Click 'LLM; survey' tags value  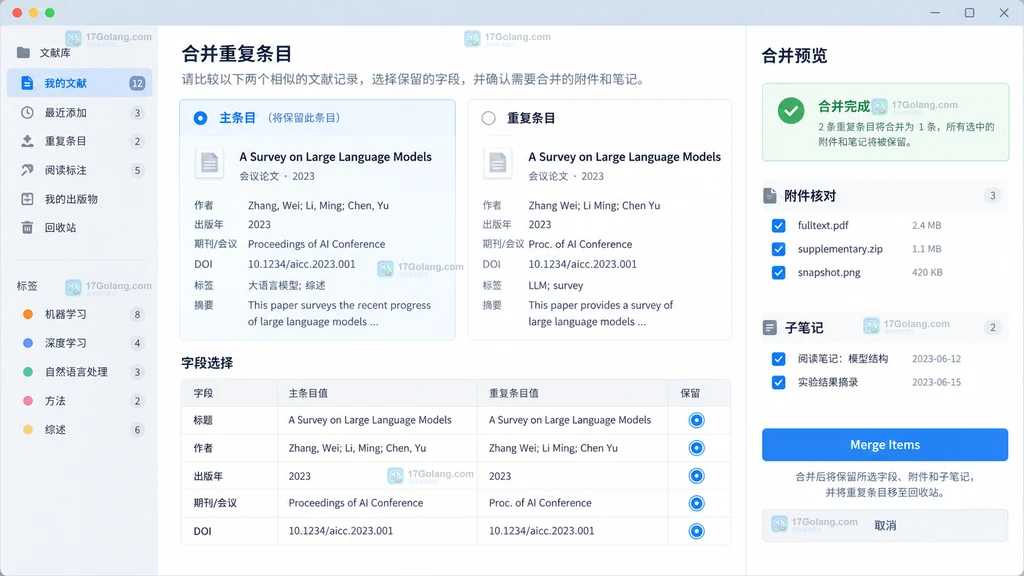(x=556, y=285)
